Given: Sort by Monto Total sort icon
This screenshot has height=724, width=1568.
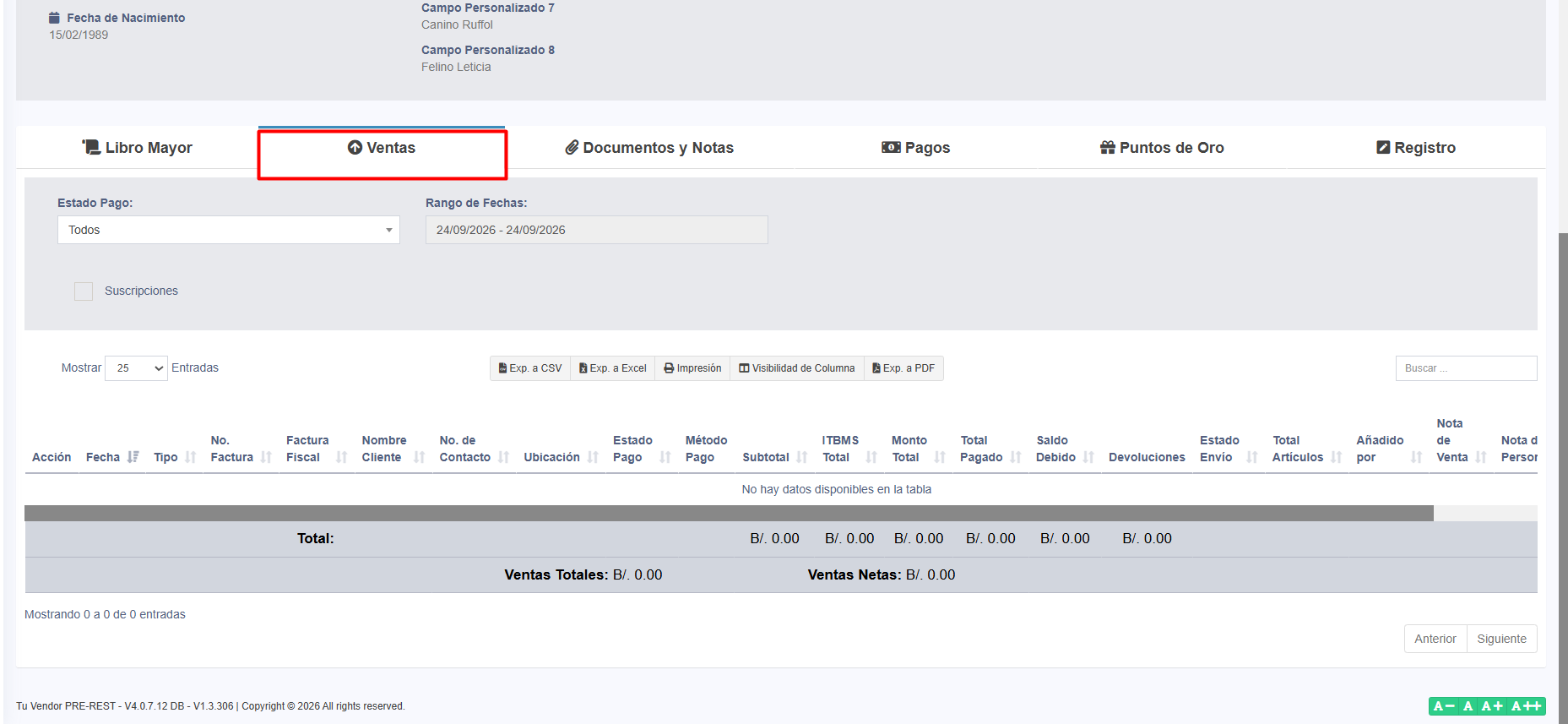Looking at the screenshot, I should click(x=941, y=457).
